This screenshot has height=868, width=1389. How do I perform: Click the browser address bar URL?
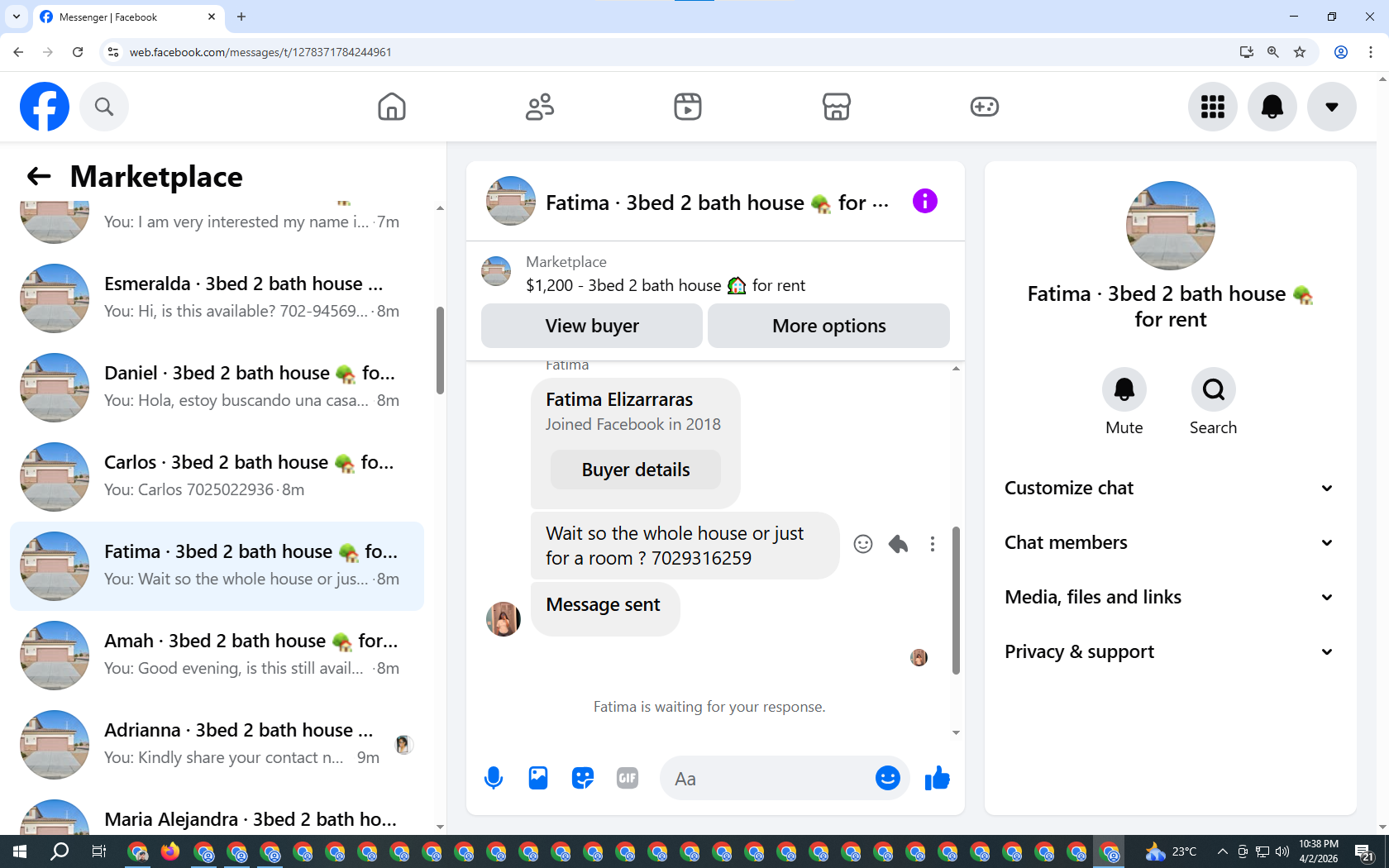[x=260, y=52]
